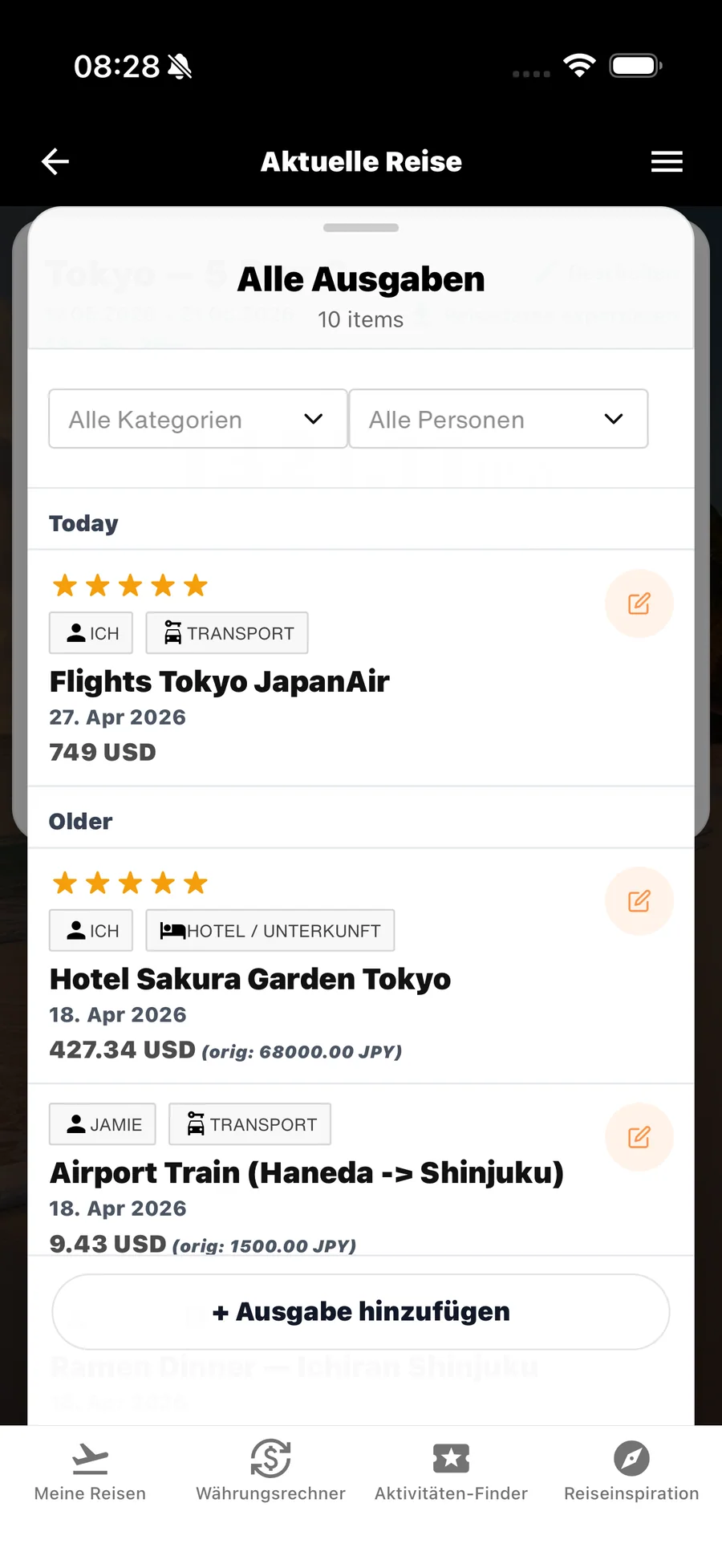Open the hamburger menu icon
Screen dimensions: 722x1568
(667, 161)
